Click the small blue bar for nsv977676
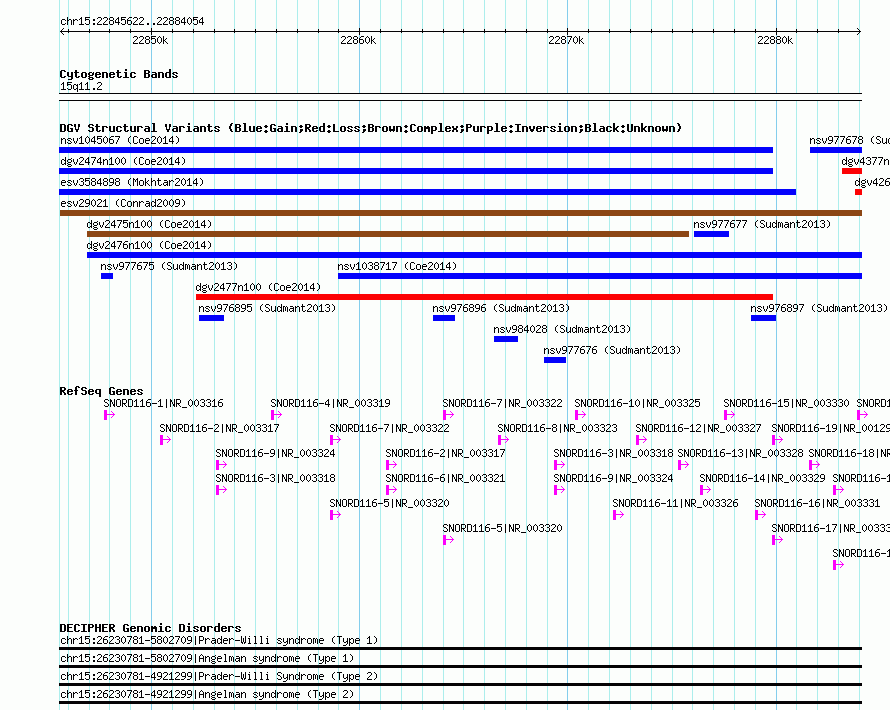 point(555,360)
